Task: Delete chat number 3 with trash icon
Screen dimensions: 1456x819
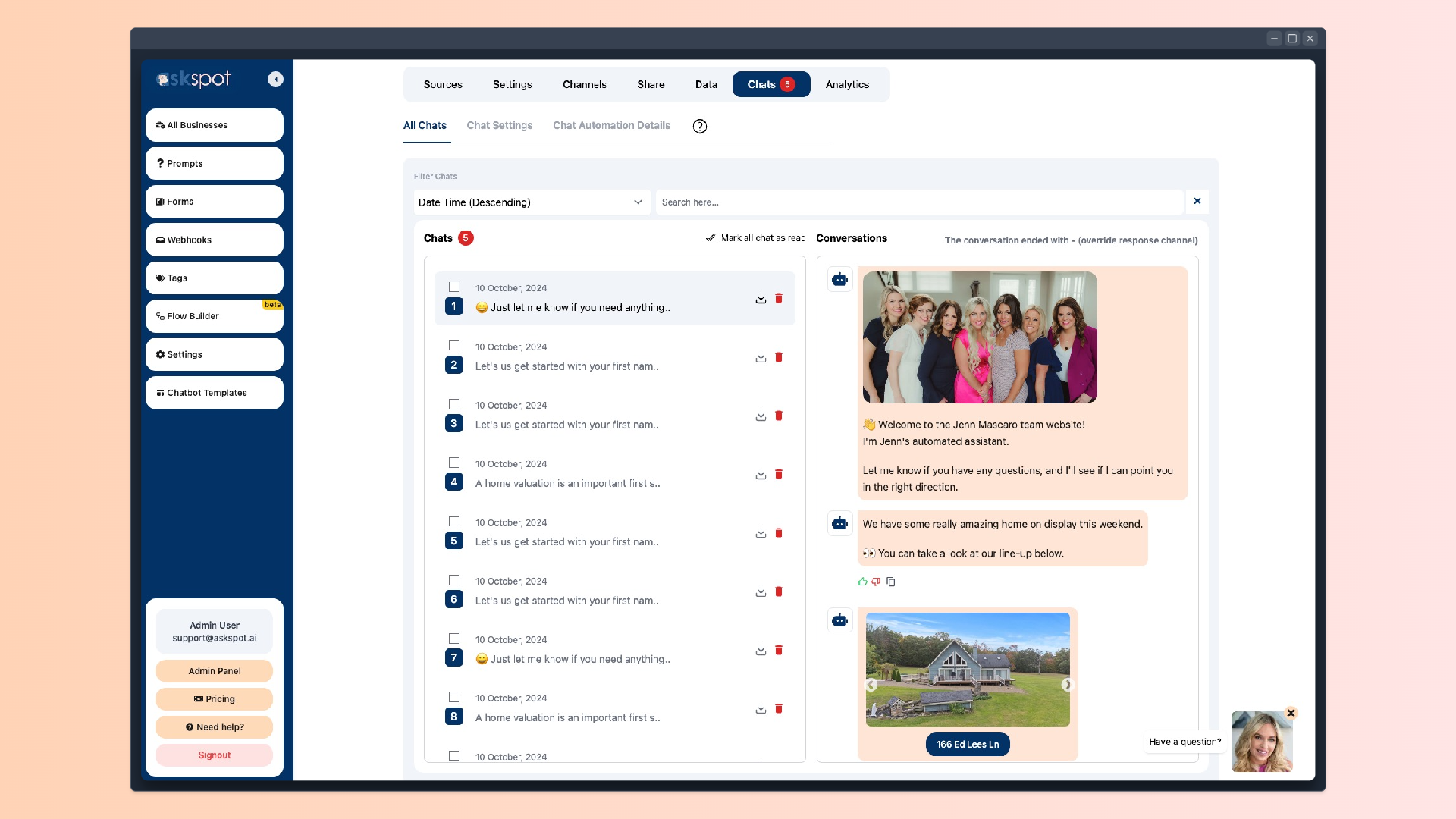Action: point(778,416)
